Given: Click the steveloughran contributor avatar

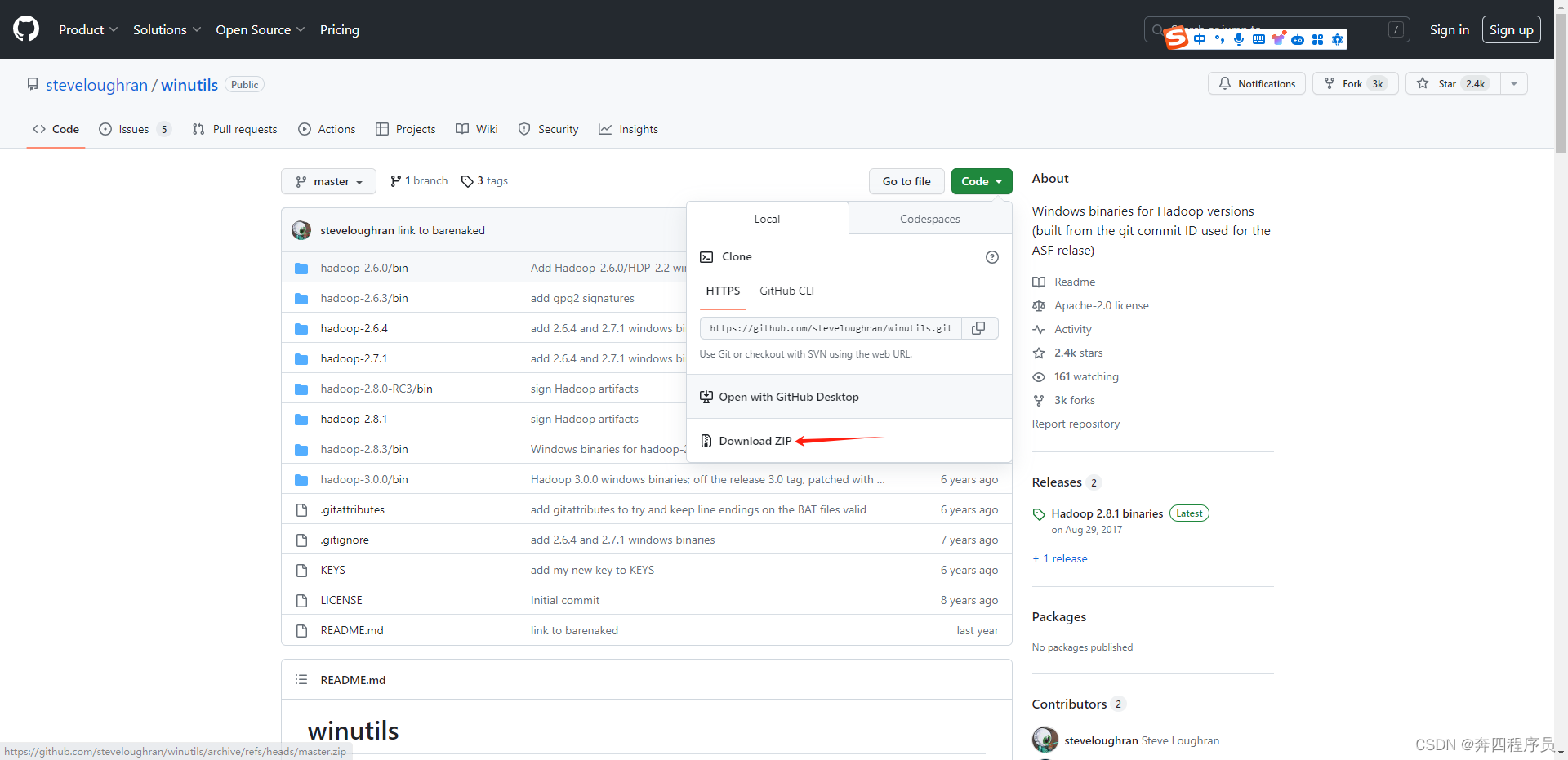Looking at the screenshot, I should (1045, 740).
